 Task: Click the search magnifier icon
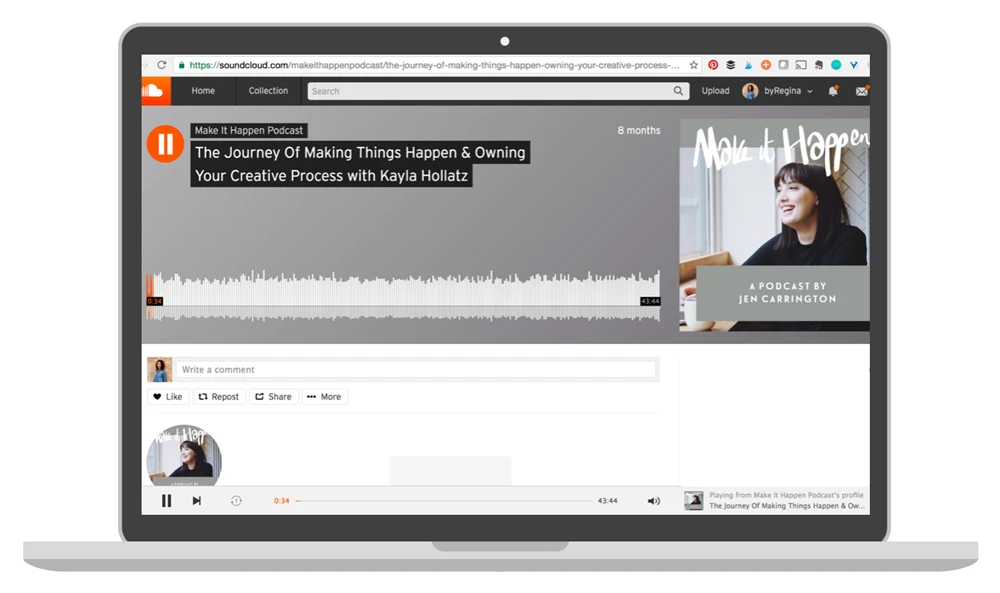(678, 91)
